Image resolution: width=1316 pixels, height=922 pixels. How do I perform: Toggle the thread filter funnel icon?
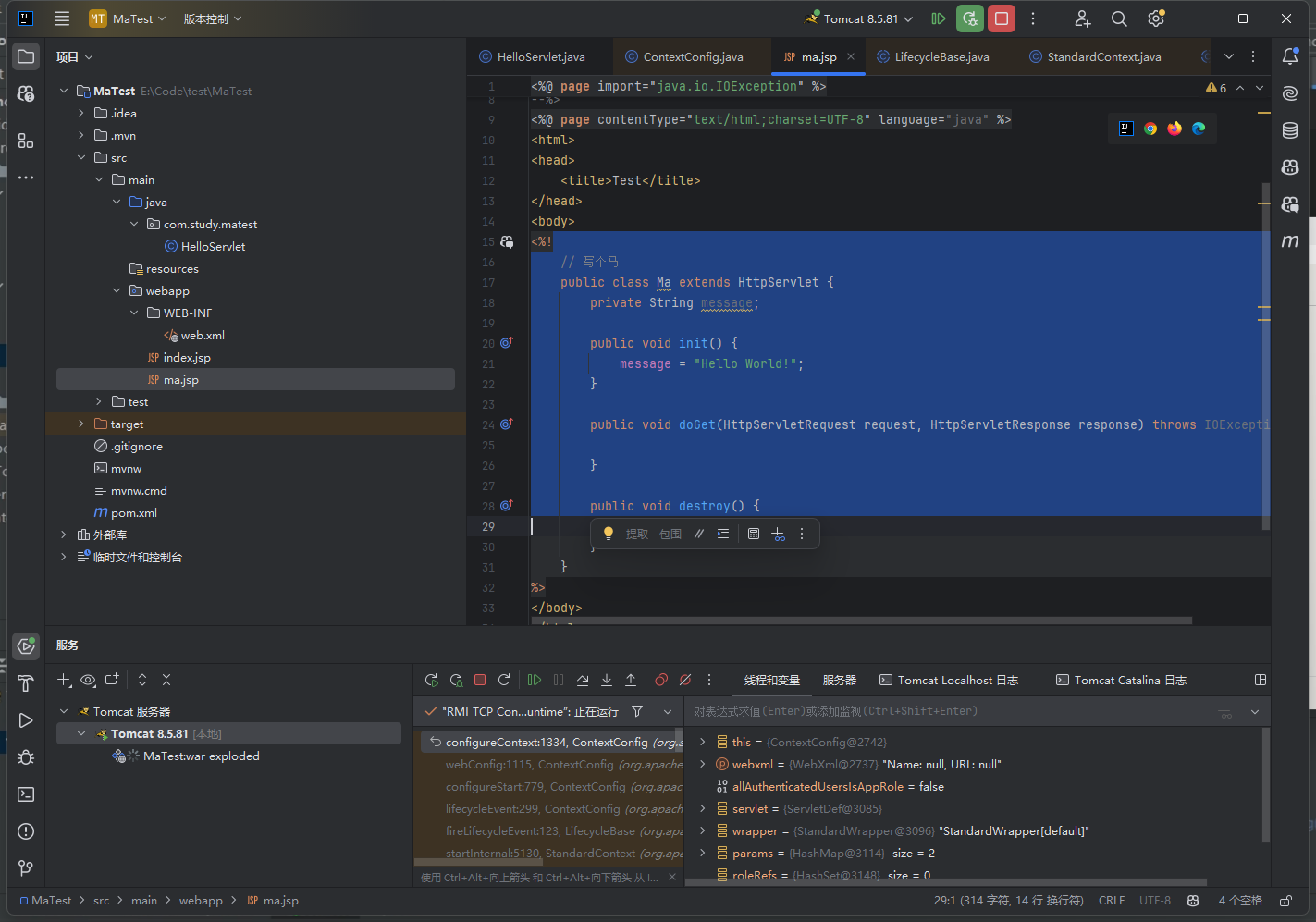pyautogui.click(x=637, y=711)
